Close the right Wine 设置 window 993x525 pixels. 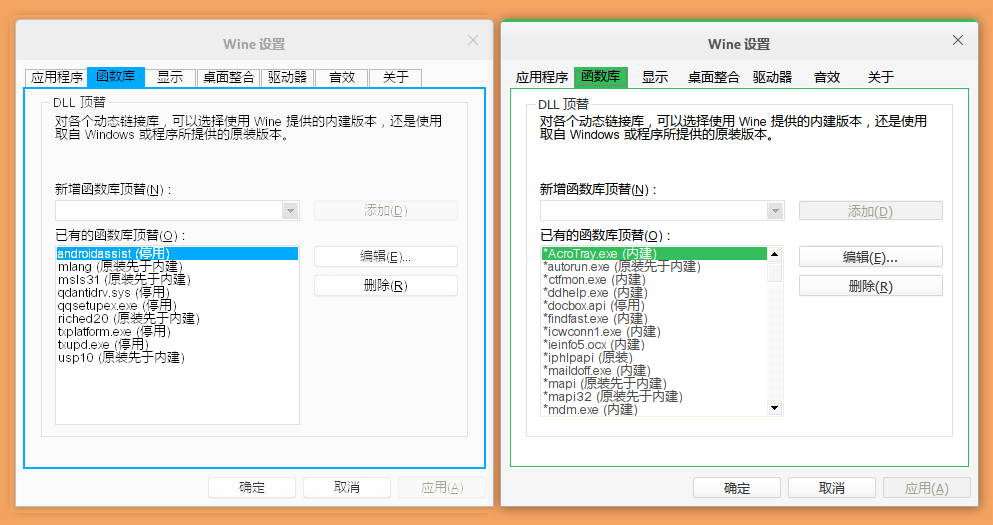coord(958,41)
